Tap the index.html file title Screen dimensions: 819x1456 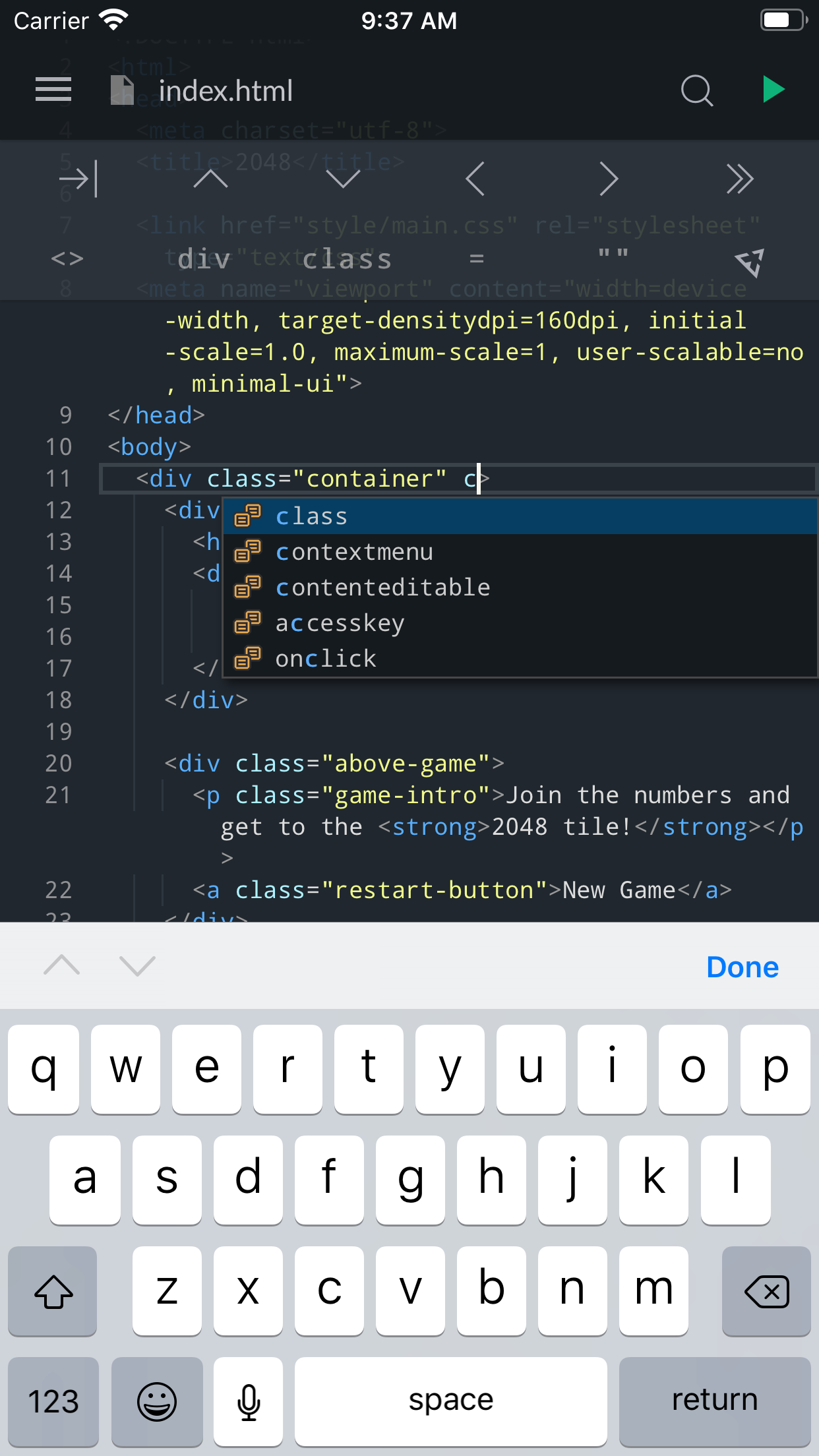(x=226, y=90)
